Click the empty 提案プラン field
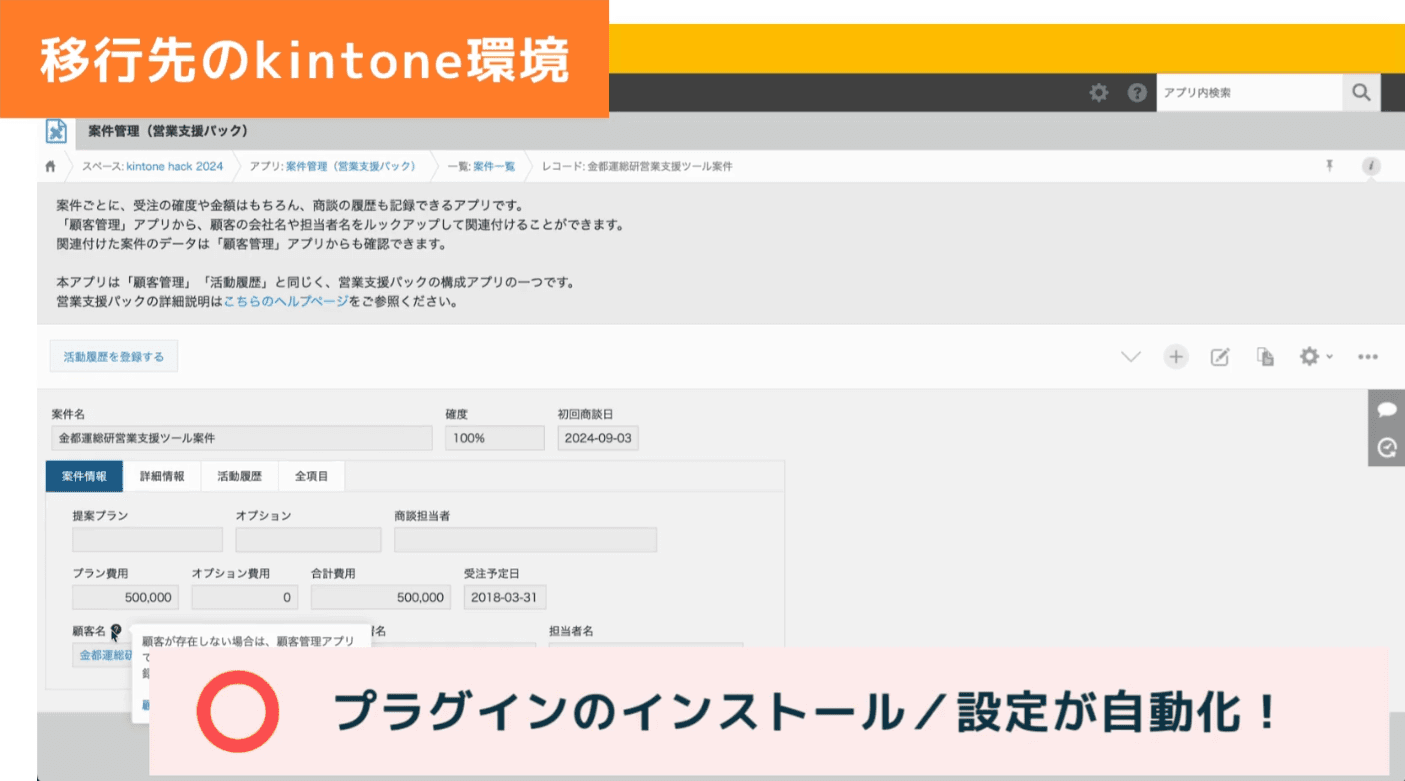This screenshot has width=1405, height=781. pyautogui.click(x=148, y=540)
